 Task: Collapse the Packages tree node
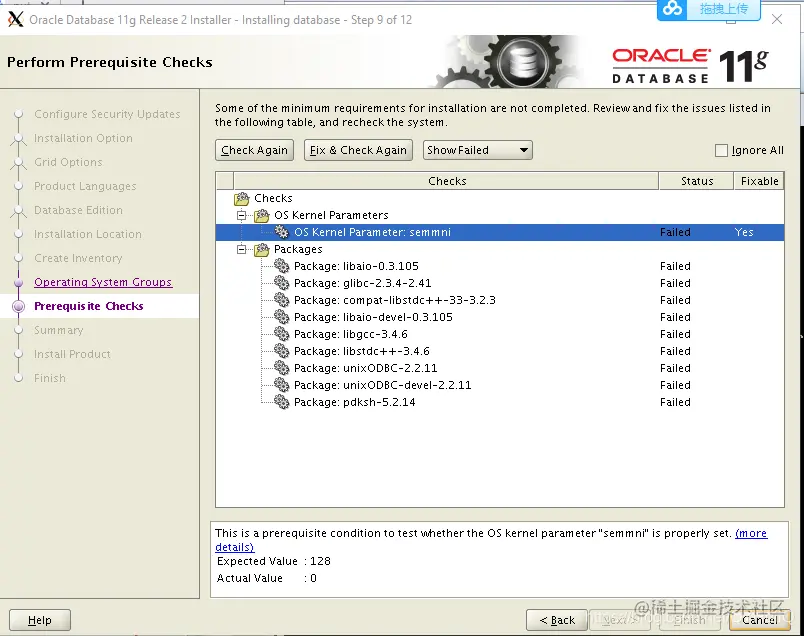tap(242, 249)
